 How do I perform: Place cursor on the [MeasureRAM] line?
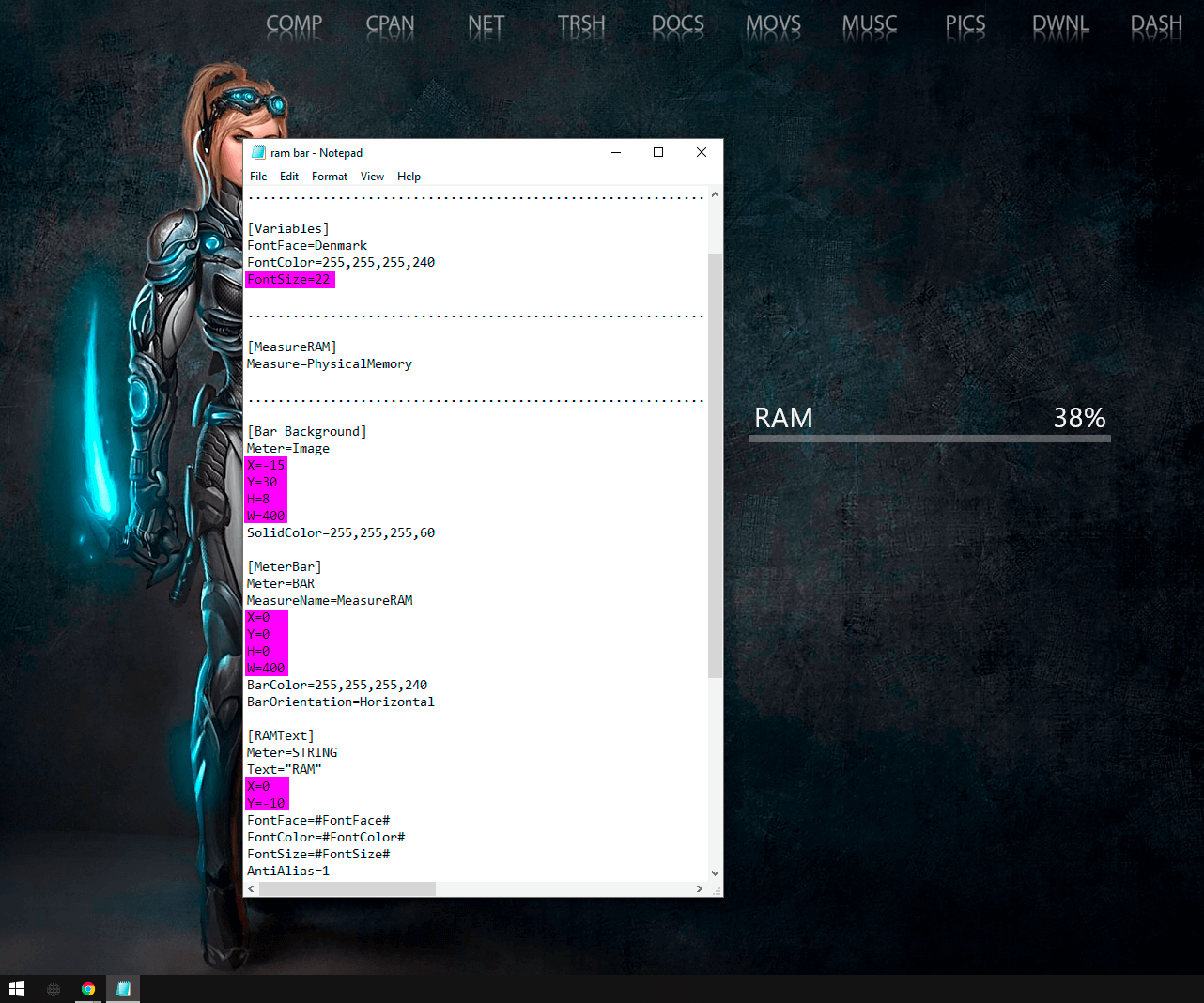(x=292, y=347)
